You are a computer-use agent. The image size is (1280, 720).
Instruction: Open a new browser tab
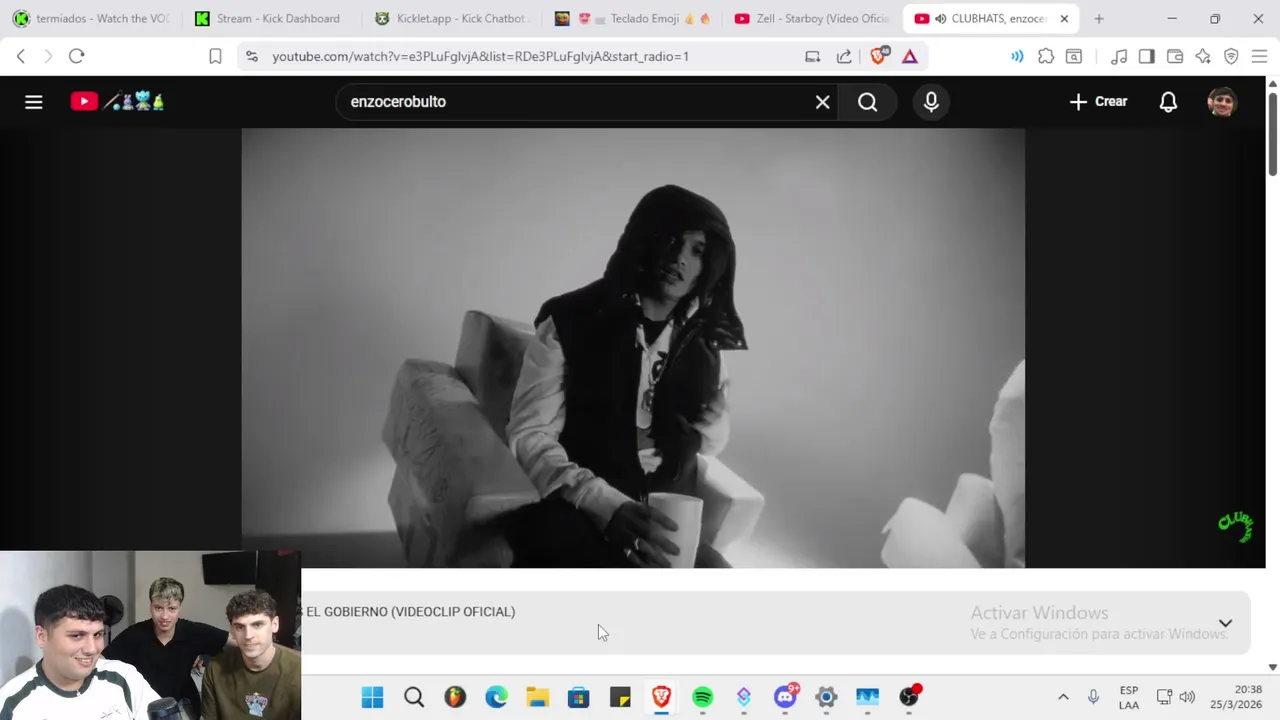click(x=1099, y=19)
